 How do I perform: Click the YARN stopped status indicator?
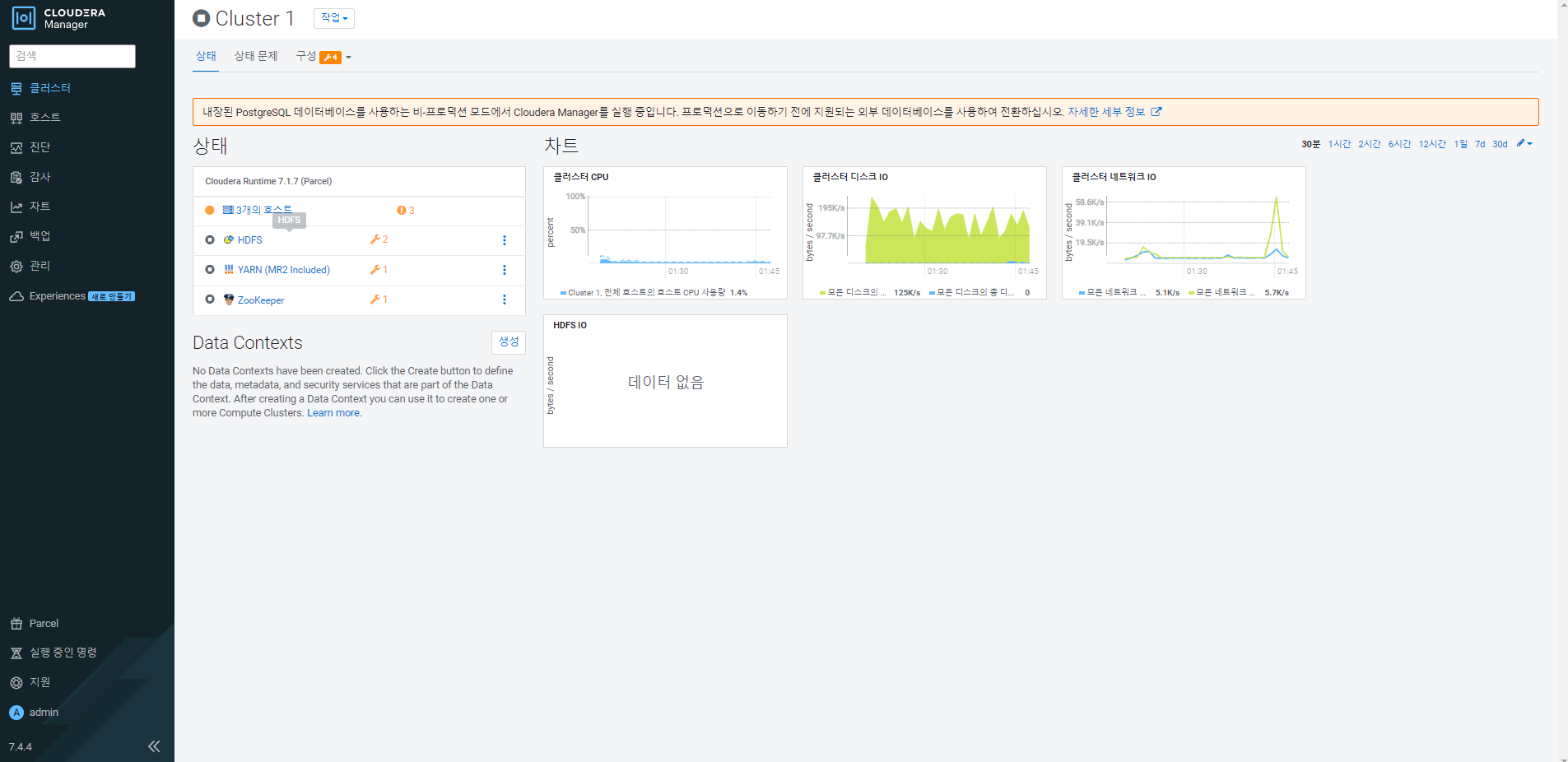[x=210, y=269]
